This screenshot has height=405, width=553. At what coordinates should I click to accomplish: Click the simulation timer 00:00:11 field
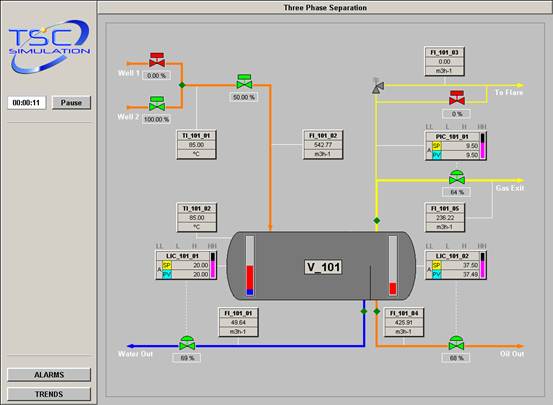(x=26, y=103)
